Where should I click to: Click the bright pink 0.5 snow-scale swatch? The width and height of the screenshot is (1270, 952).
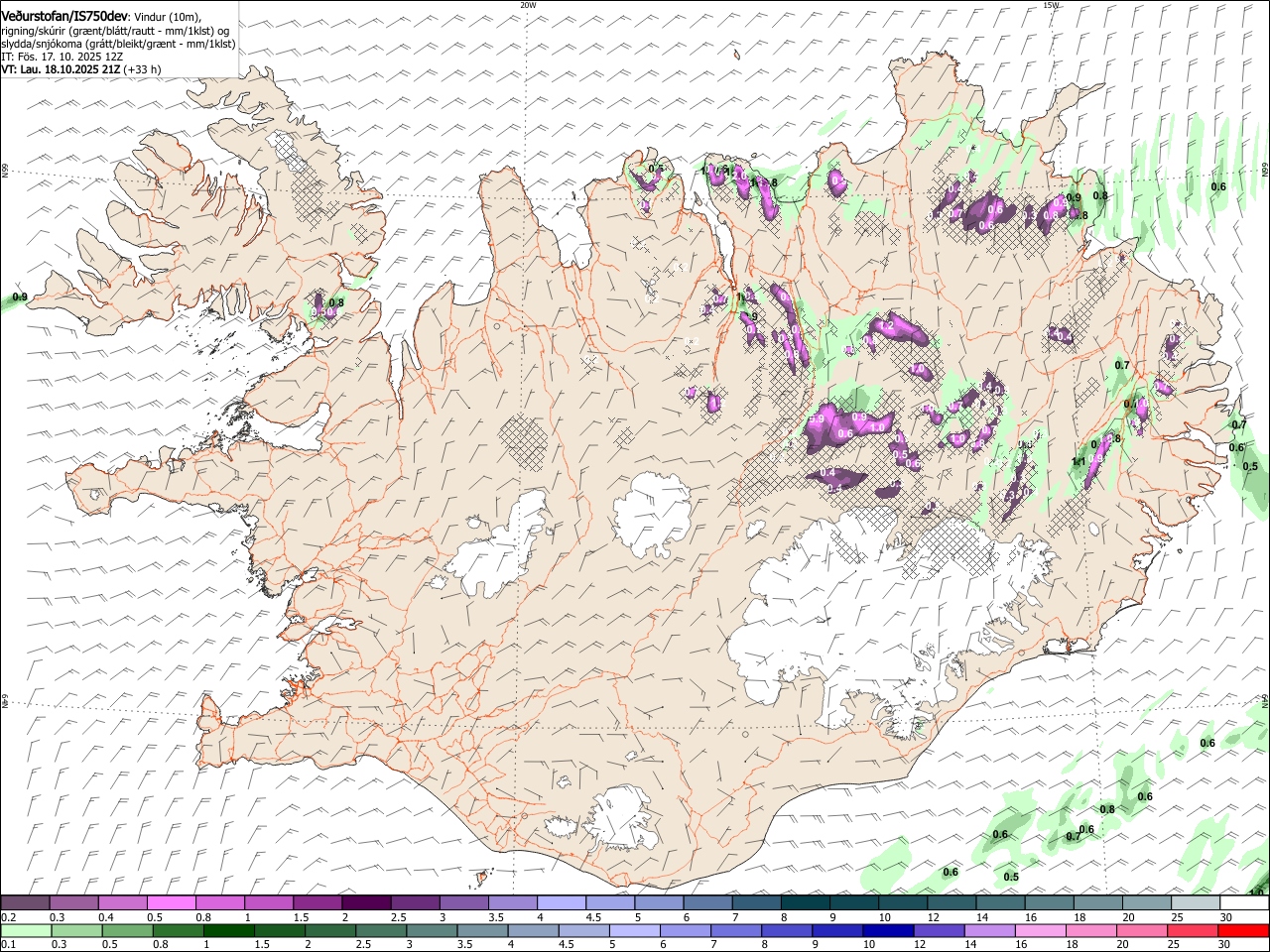[171, 903]
